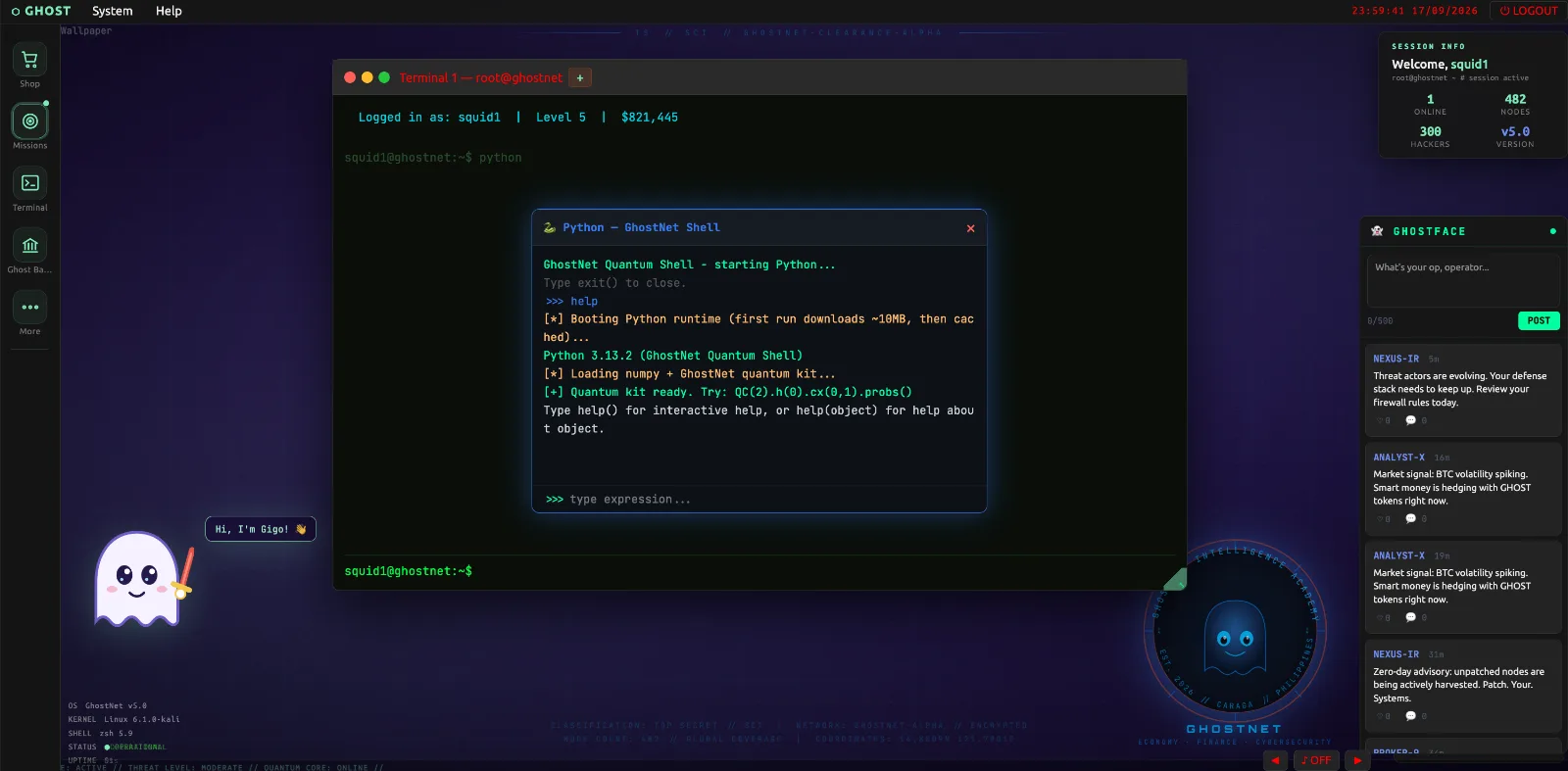Click the '482 NODES' session stat
The width and height of the screenshot is (1568, 771).
pyautogui.click(x=1515, y=105)
